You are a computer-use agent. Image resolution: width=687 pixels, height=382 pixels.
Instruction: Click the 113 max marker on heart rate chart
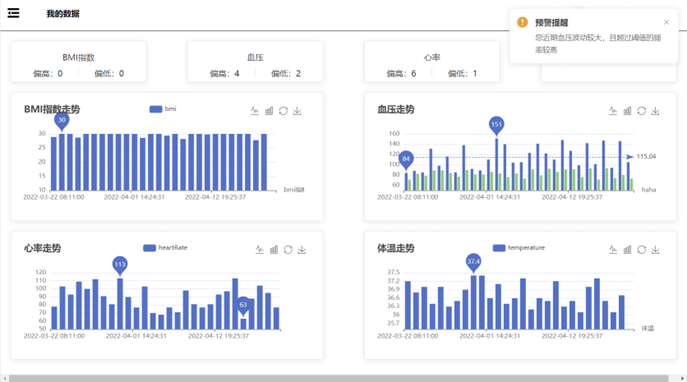[120, 265]
